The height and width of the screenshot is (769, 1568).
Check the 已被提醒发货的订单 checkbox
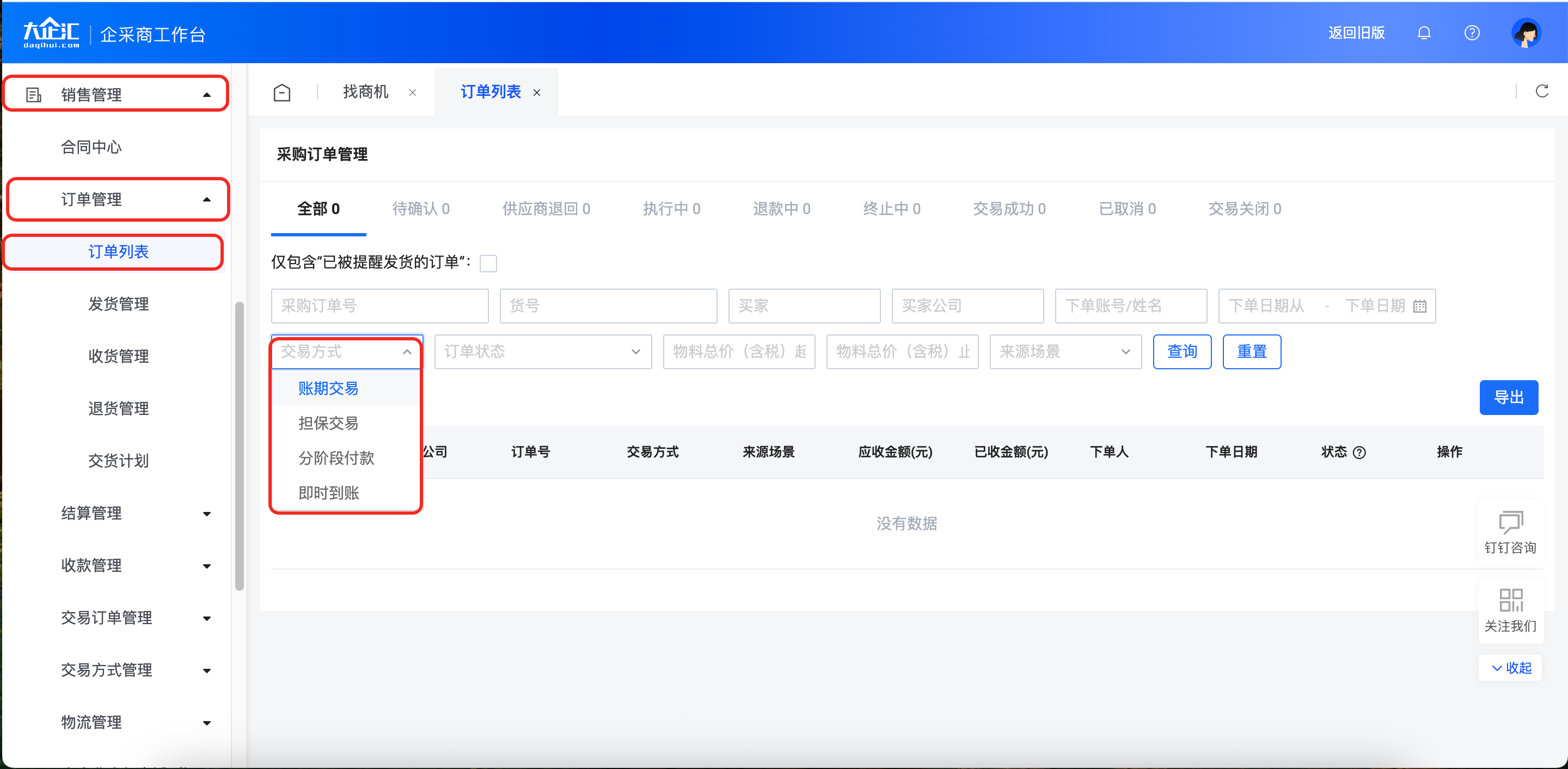(x=488, y=263)
